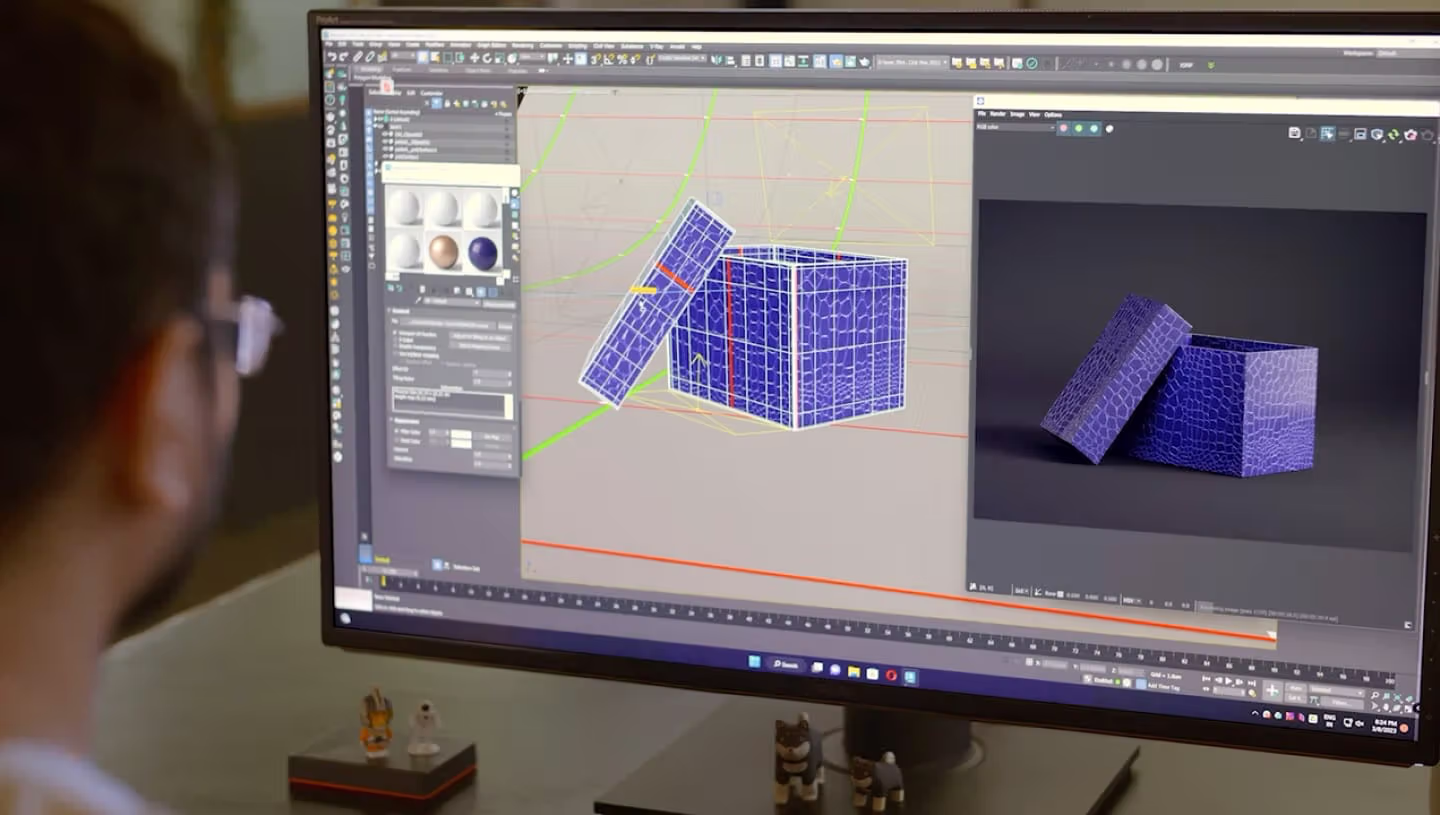Select the Link tool in main toolbar
The width and height of the screenshot is (1440, 815).
click(357, 58)
